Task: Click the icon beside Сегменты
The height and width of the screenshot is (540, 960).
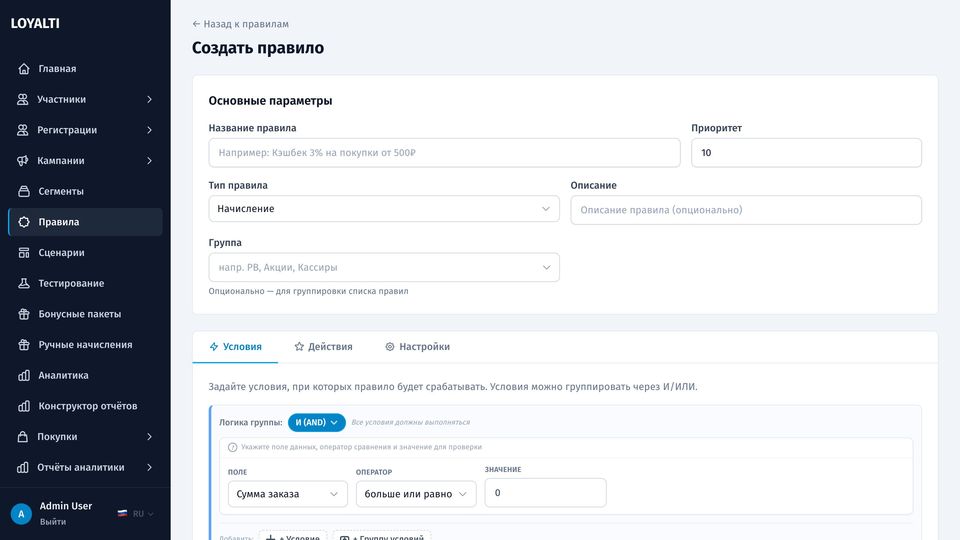Action: [24, 191]
